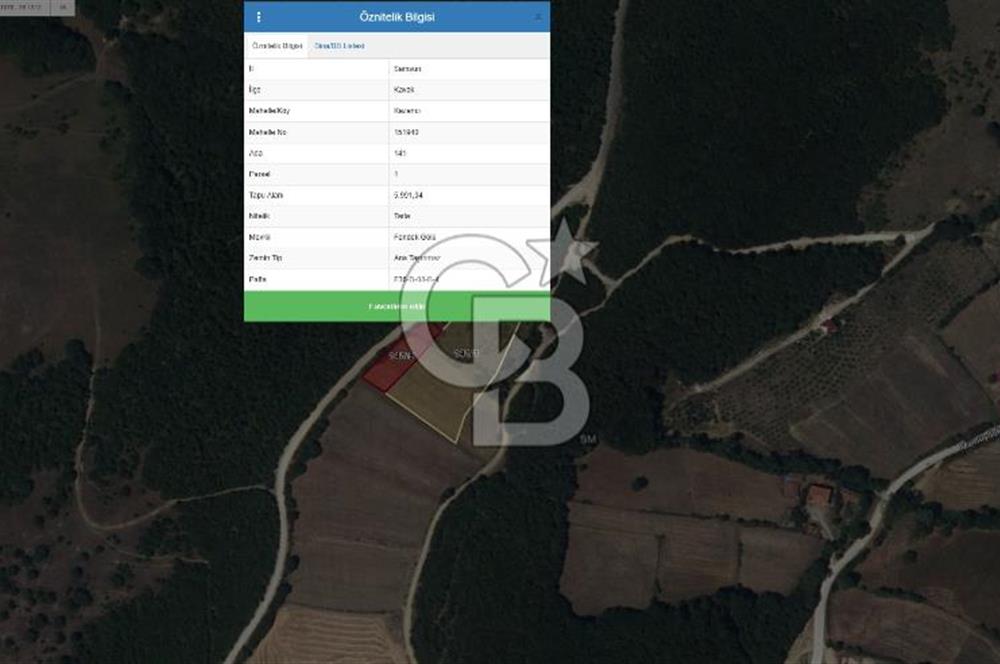Switch to the Öznitelik Bilgisi tab

tap(277, 46)
